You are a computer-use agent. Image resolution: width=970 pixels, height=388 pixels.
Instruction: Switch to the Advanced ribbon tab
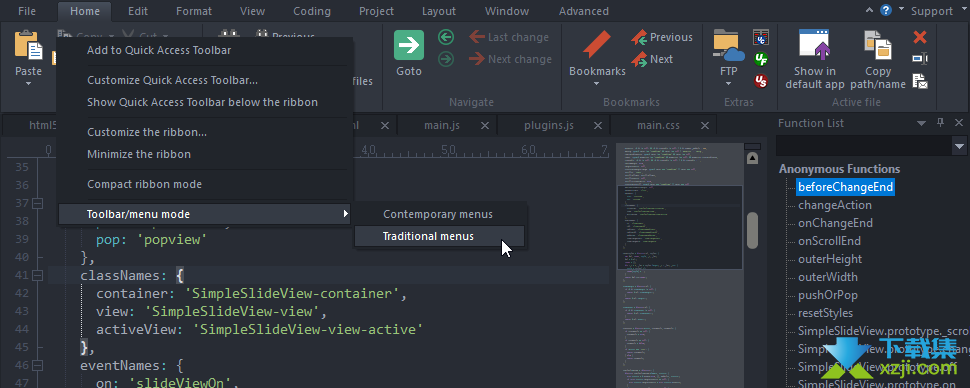pyautogui.click(x=584, y=11)
